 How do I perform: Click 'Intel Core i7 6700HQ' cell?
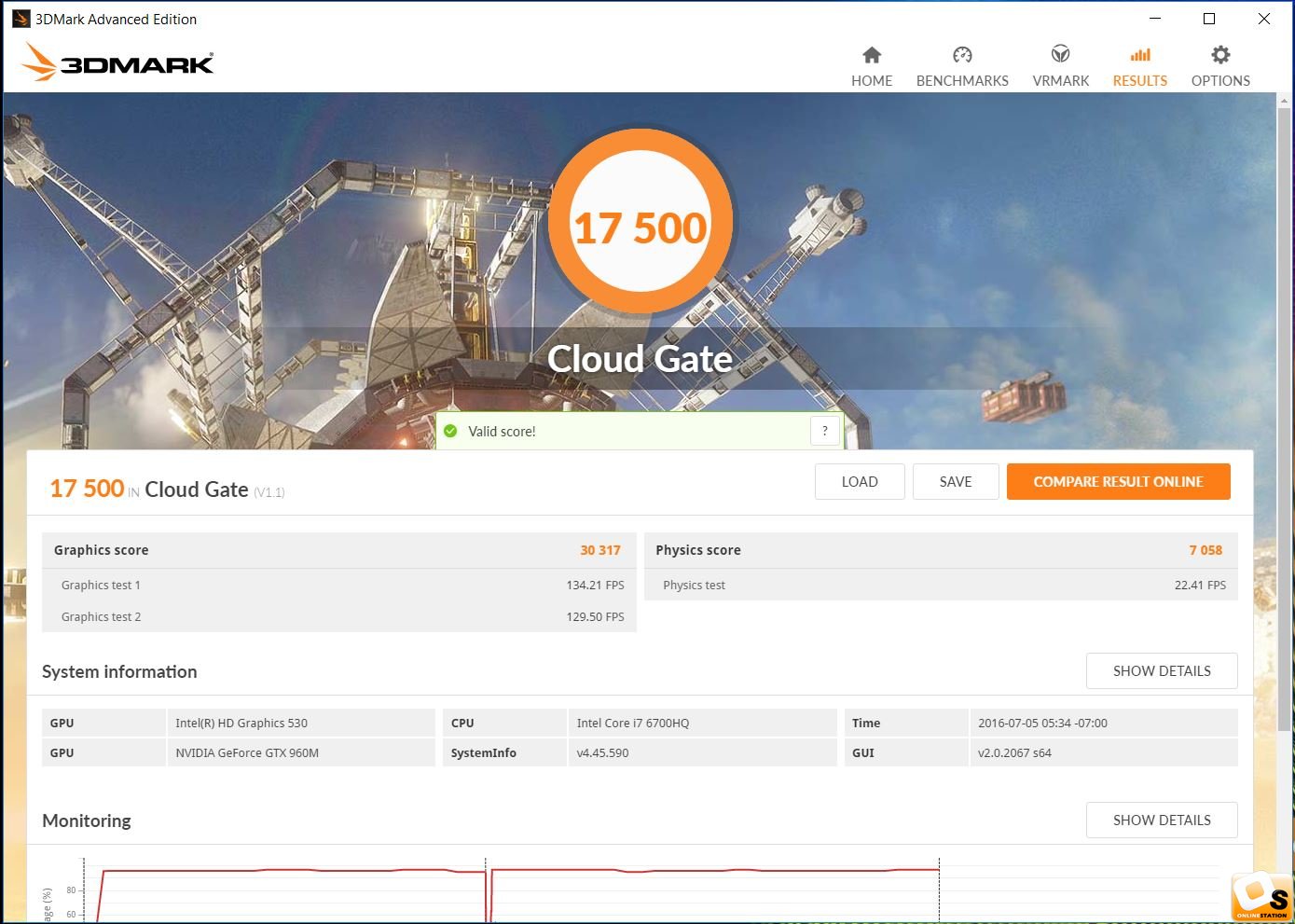click(x=703, y=723)
